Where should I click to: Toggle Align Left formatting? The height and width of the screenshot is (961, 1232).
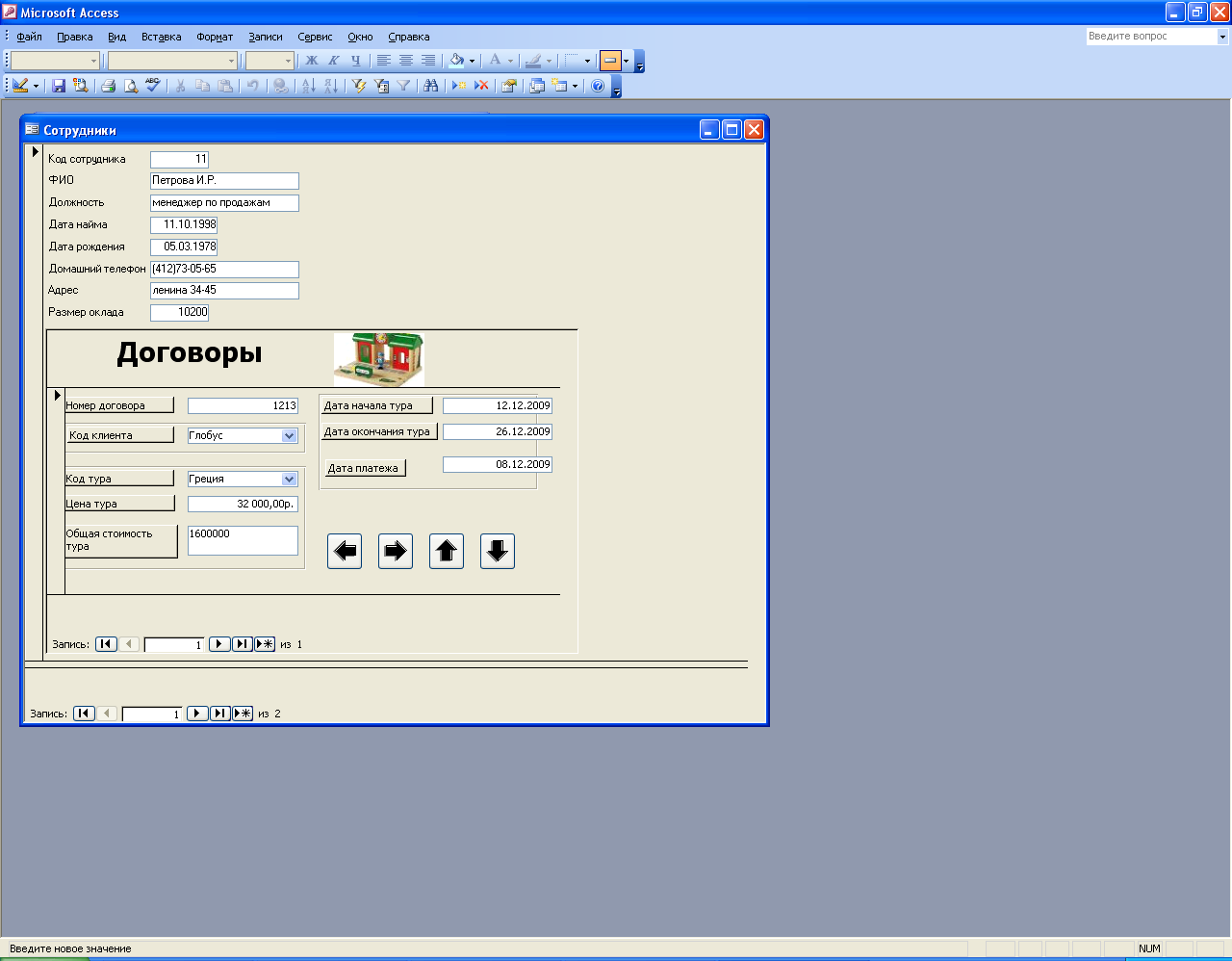pos(383,61)
